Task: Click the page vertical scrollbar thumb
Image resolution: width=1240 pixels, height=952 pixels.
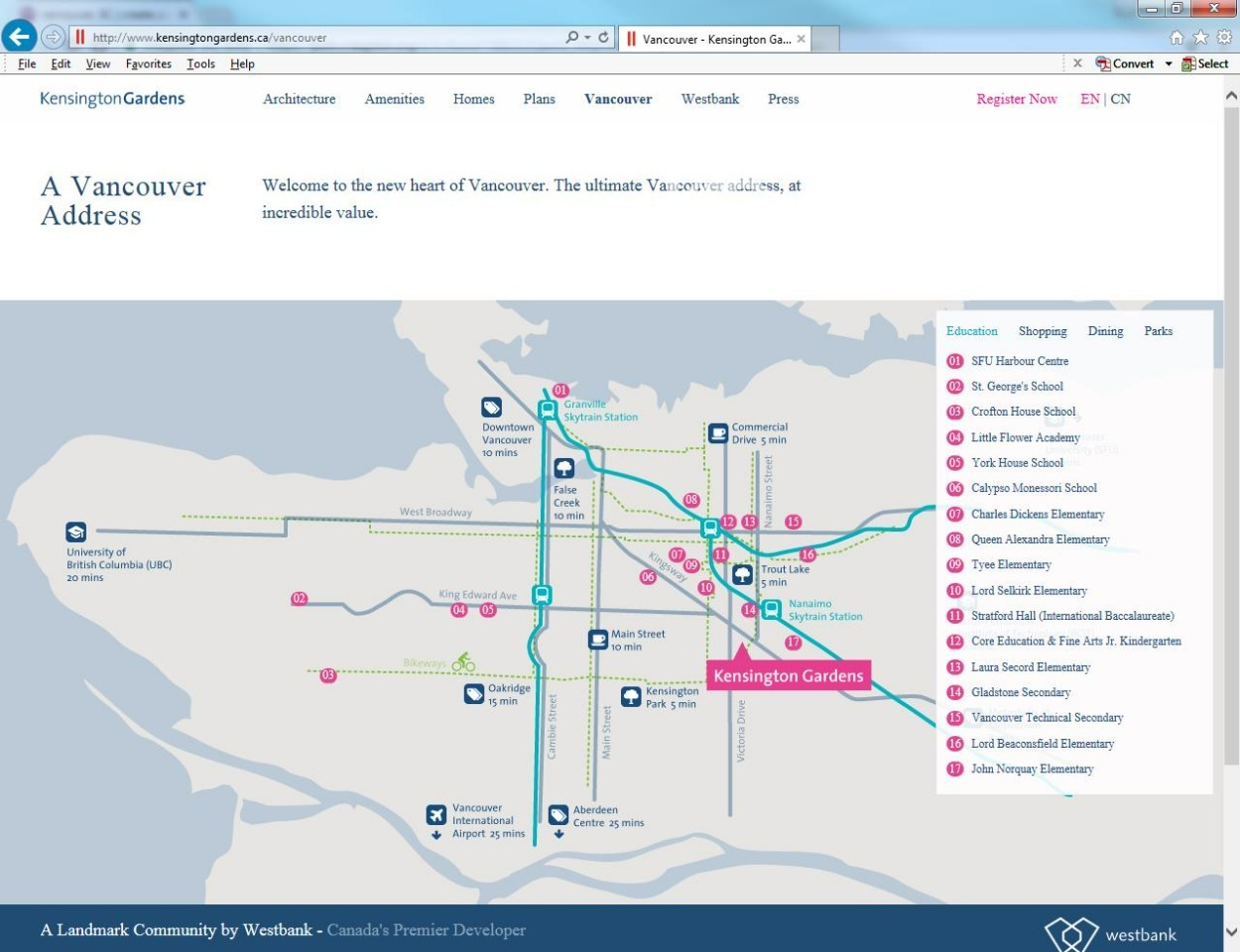Action: [1231, 436]
